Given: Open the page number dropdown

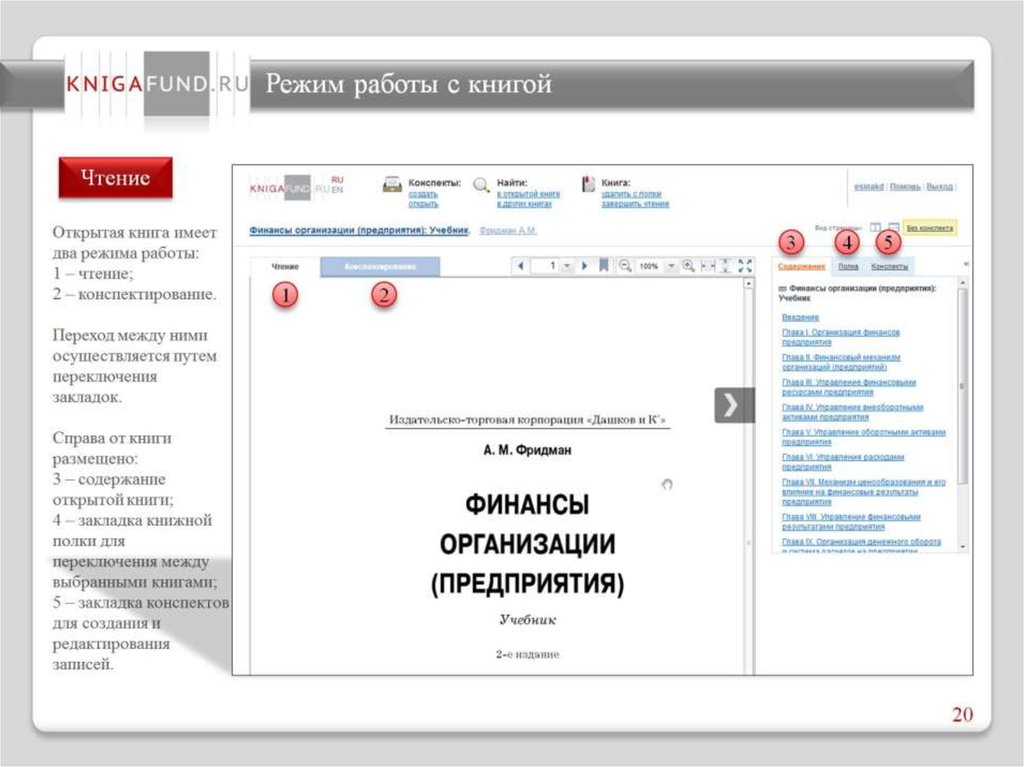Looking at the screenshot, I should [x=567, y=266].
